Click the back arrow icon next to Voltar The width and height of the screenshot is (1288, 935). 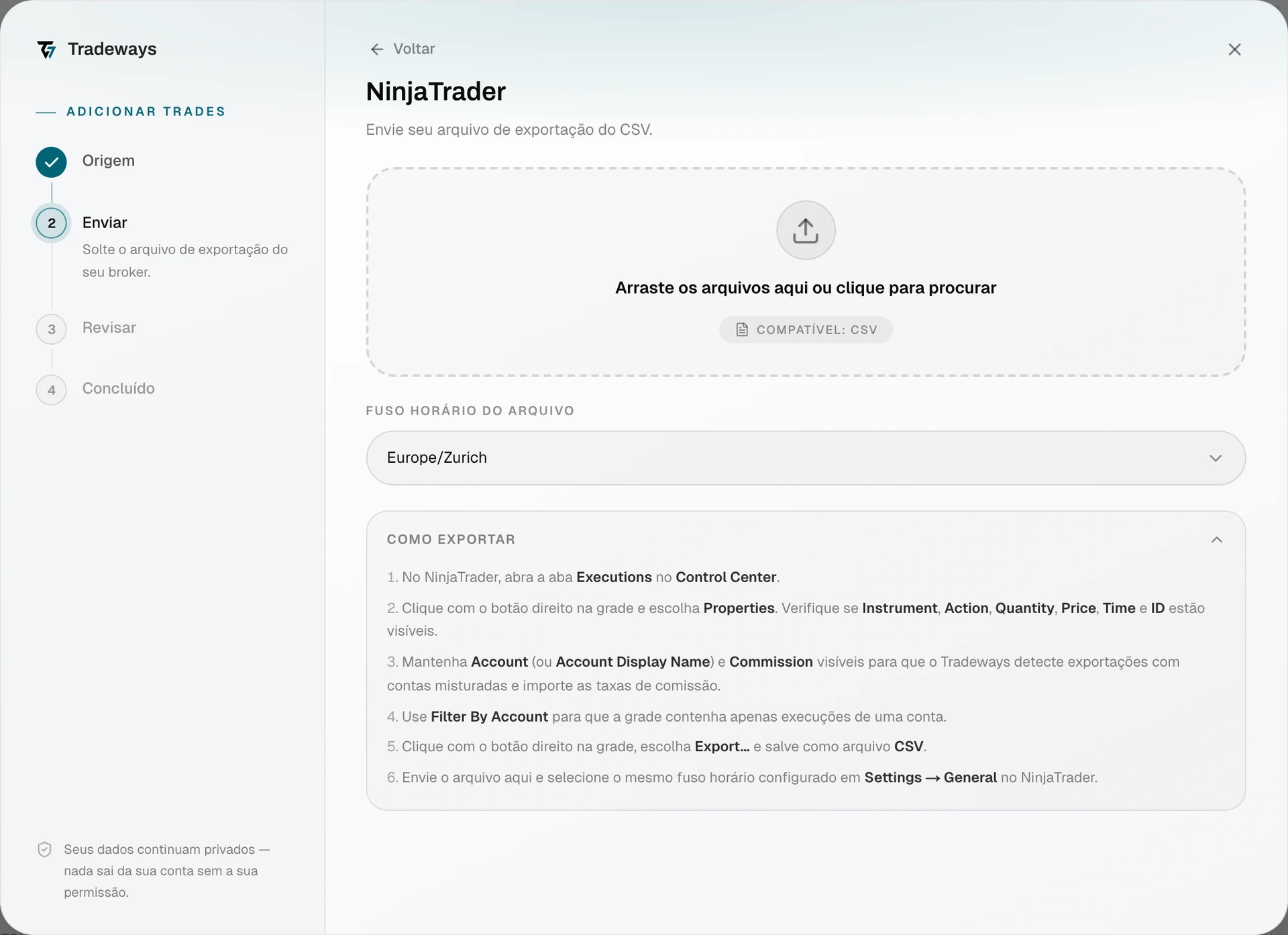tap(377, 49)
